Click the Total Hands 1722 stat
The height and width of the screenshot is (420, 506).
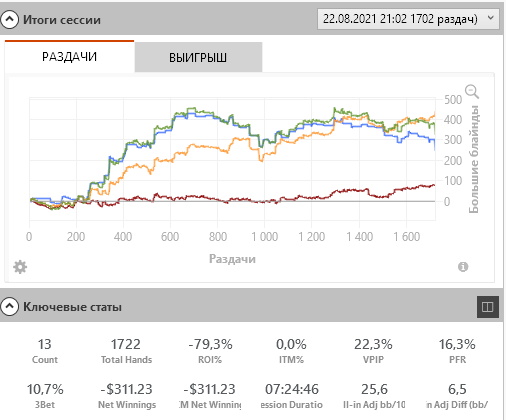coord(126,351)
